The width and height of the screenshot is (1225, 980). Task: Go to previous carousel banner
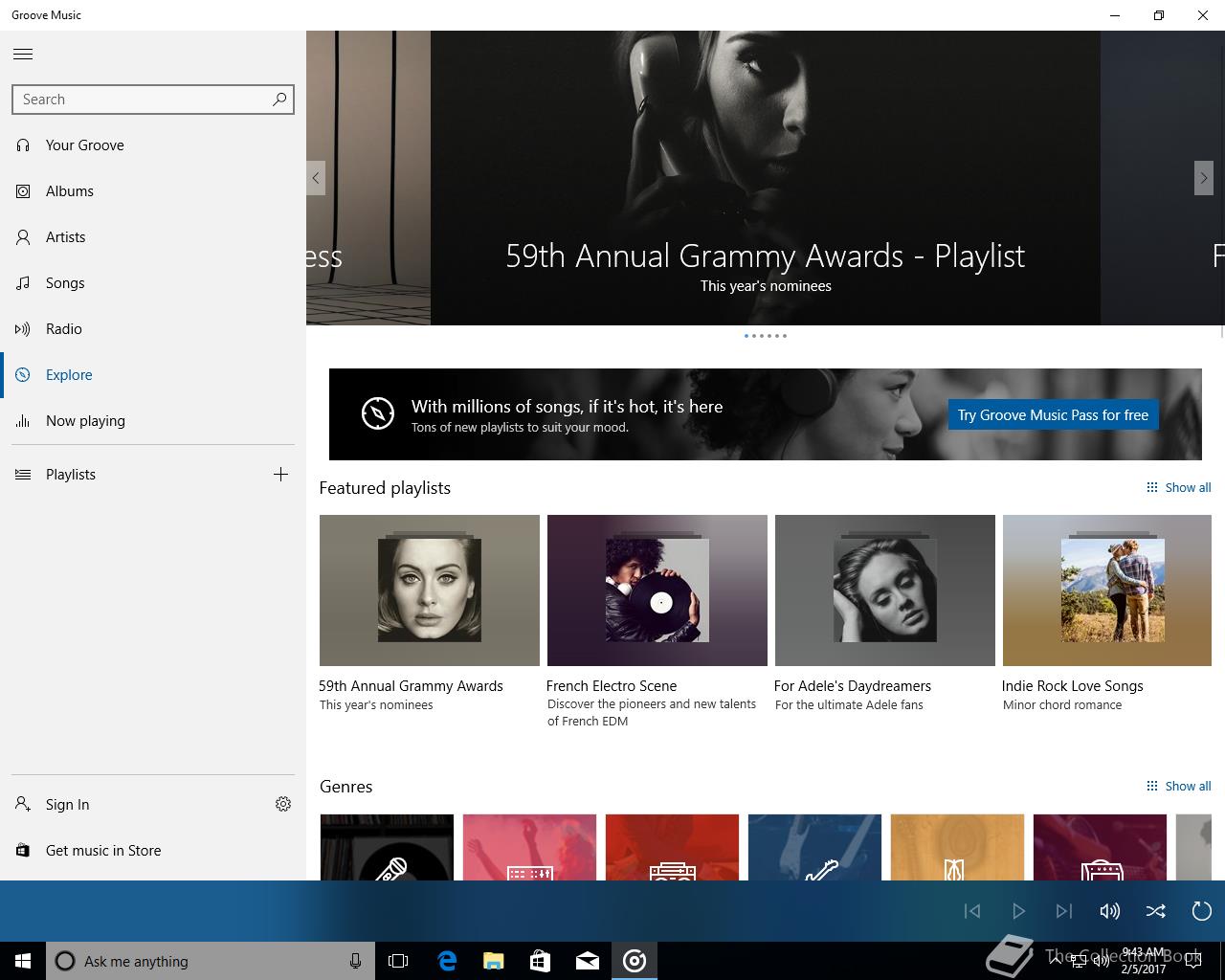coord(316,178)
